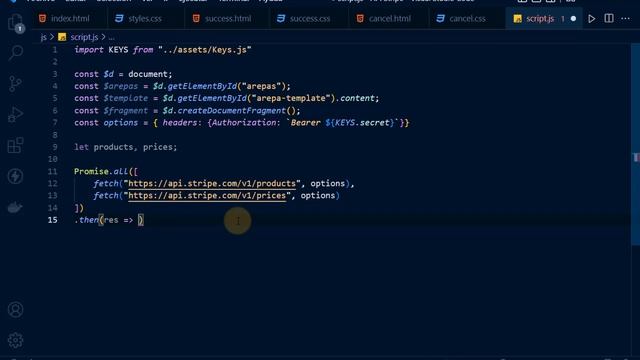This screenshot has height=360, width=640.
Task: Open the Manage gear icon
Action: tap(16, 340)
